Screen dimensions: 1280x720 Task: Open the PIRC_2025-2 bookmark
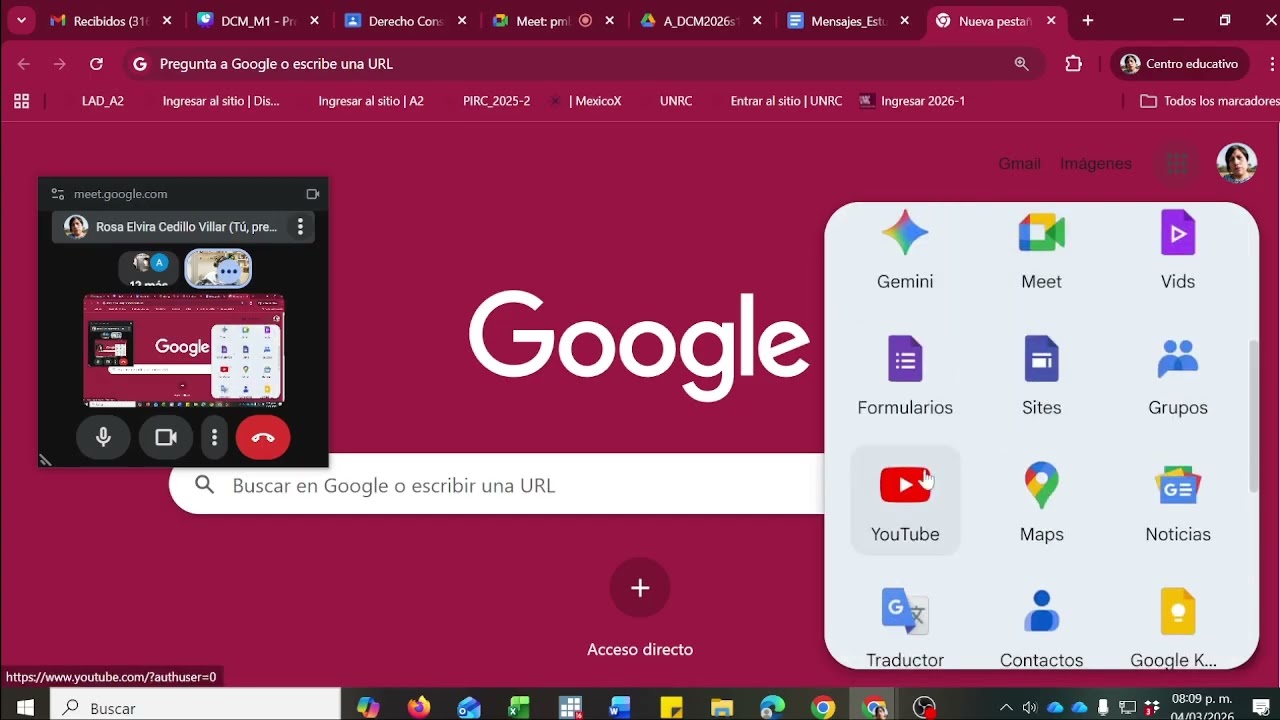[496, 101]
